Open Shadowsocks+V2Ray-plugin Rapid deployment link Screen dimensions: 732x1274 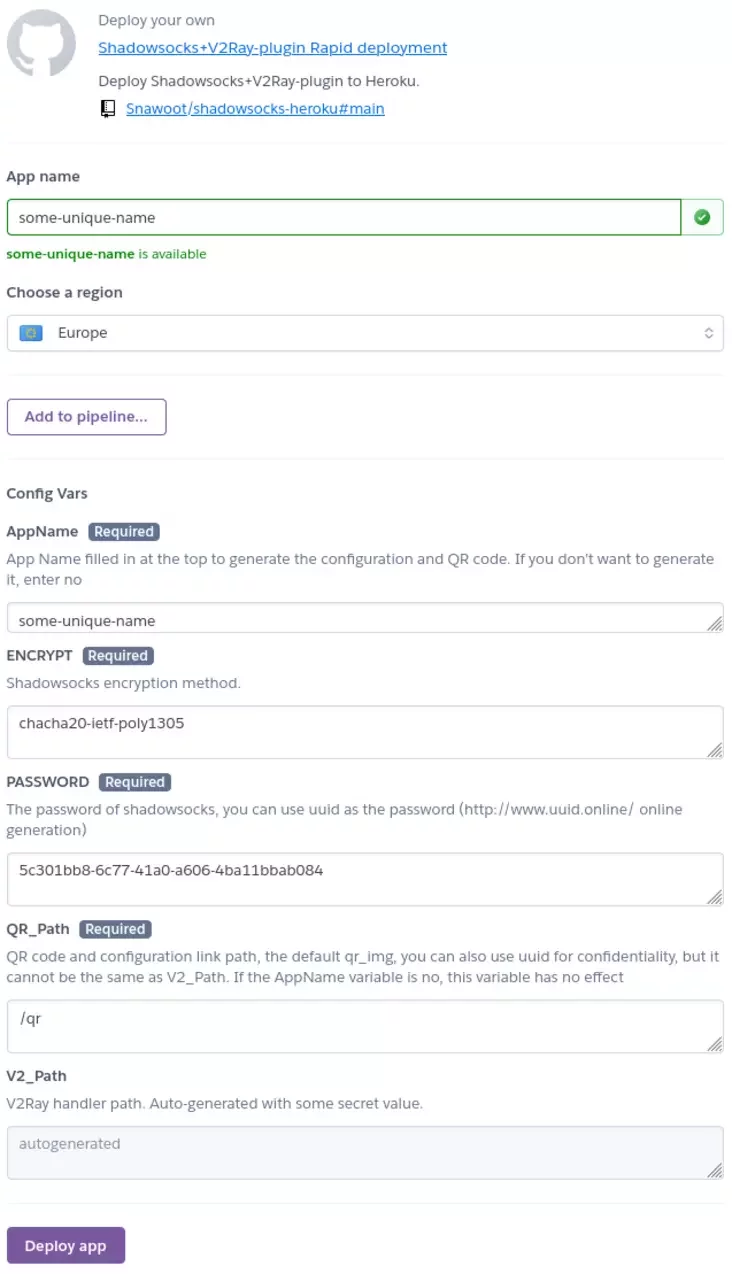tap(272, 48)
